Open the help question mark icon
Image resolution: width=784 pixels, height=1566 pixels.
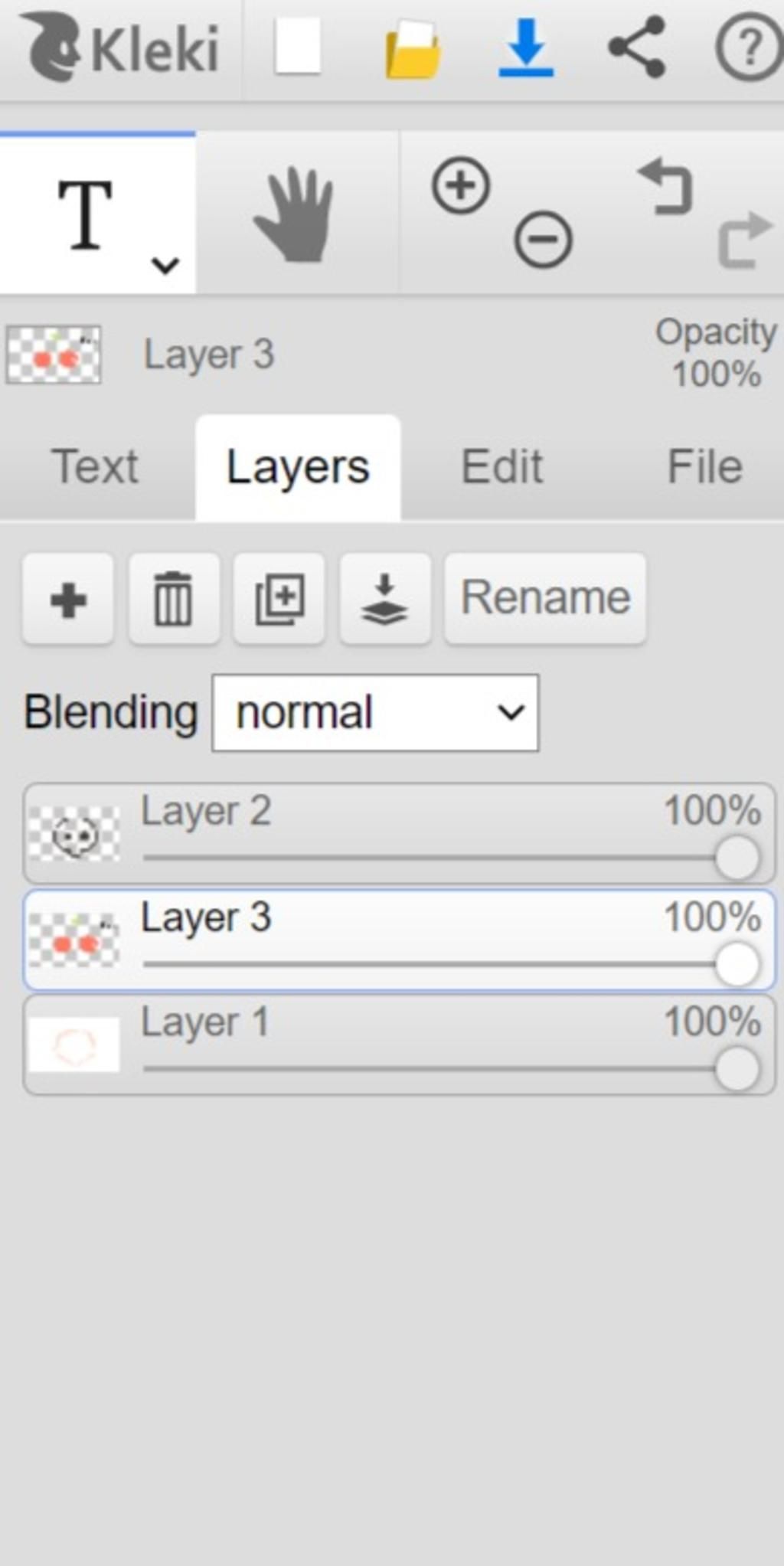click(x=748, y=47)
